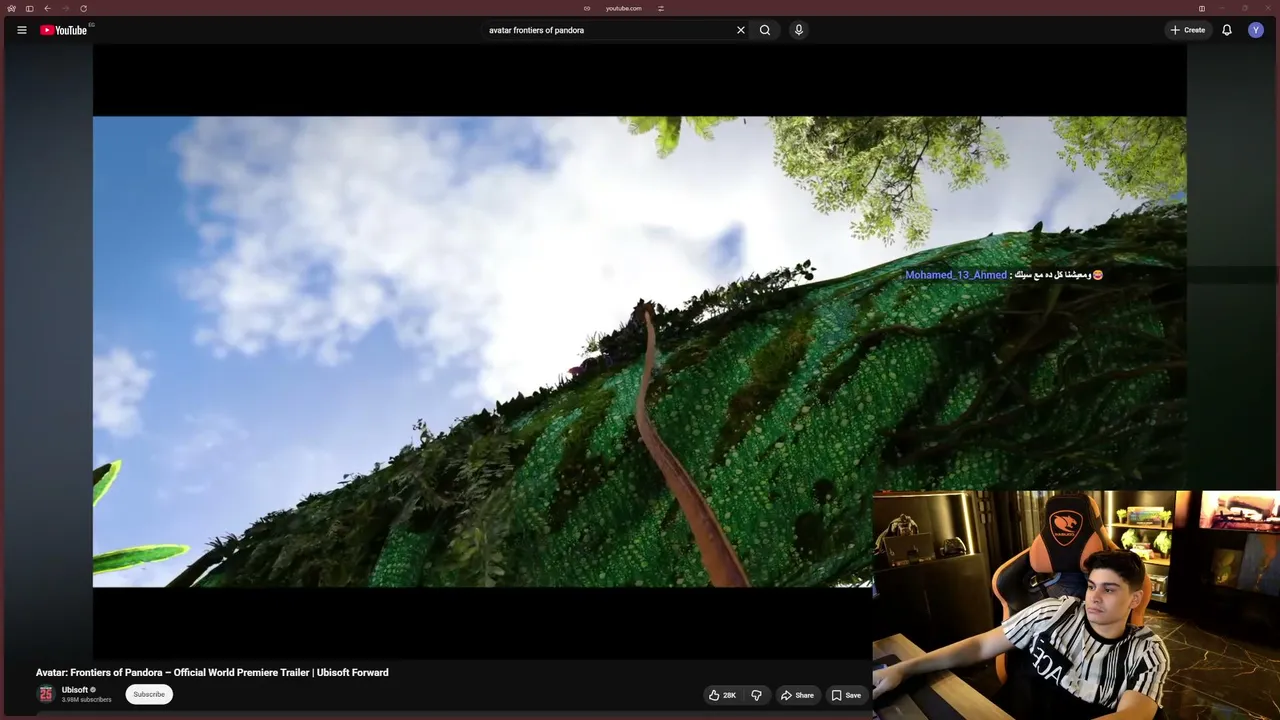This screenshot has height=720, width=1280.
Task: Click the browser extensions icon in the title bar
Action: 1202,8
